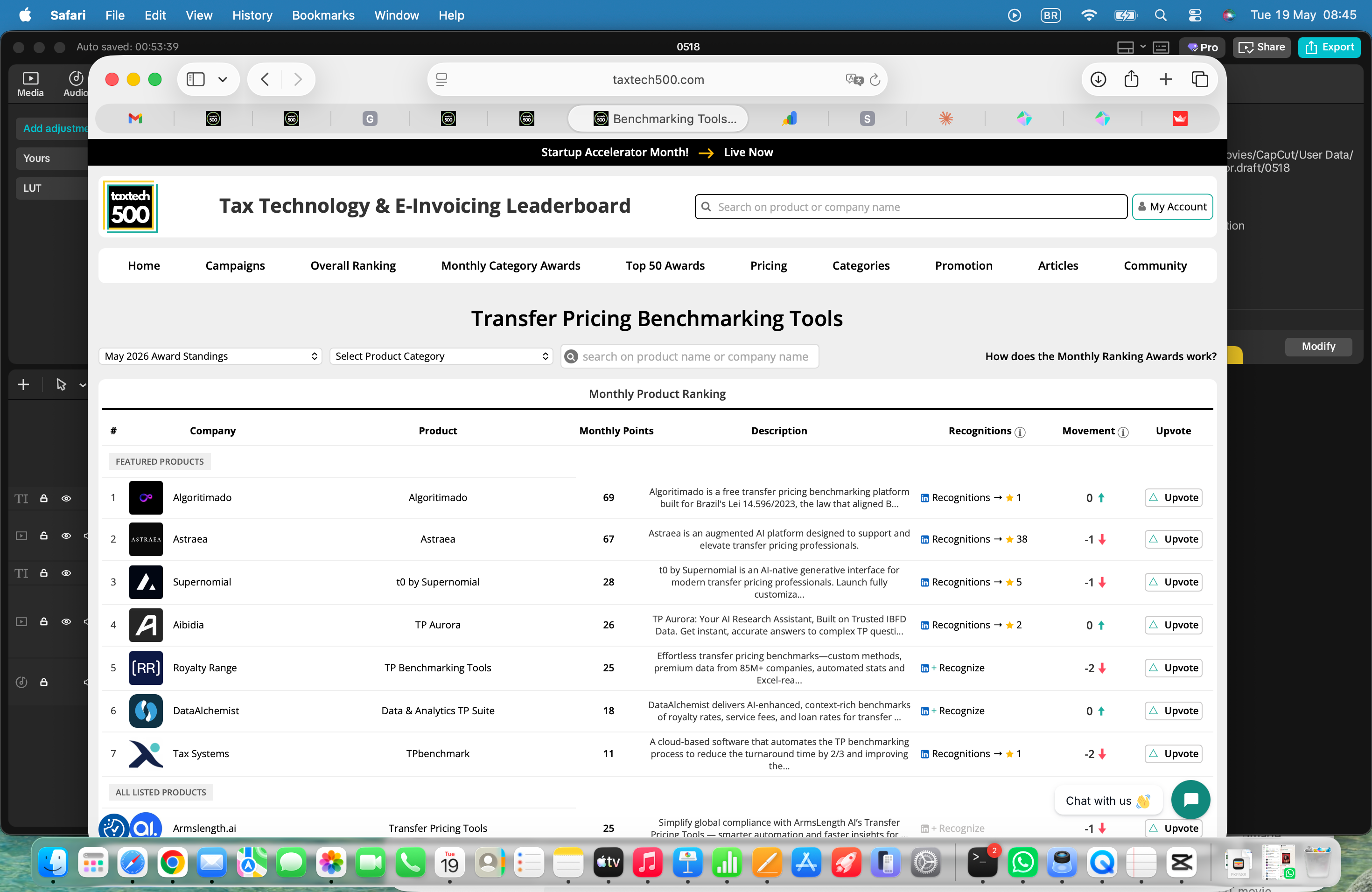Click Movement info icon in table header
1372x892 pixels.
click(x=1122, y=432)
